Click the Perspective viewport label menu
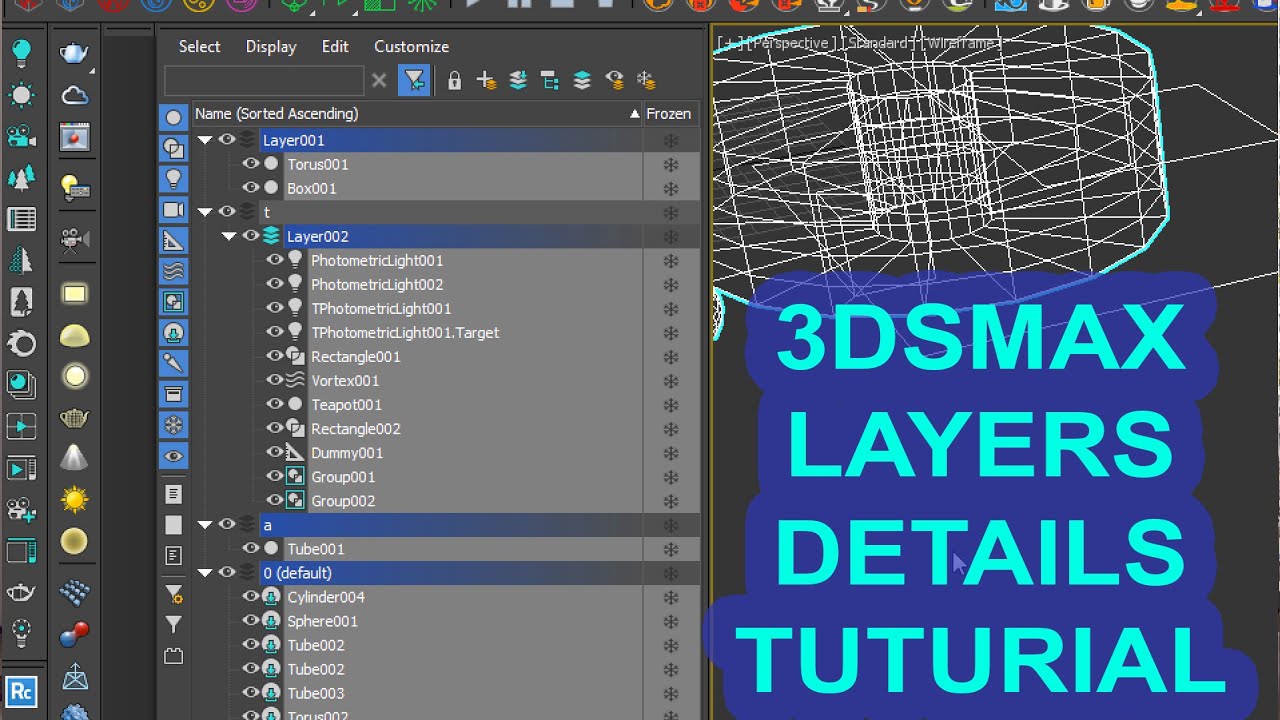The width and height of the screenshot is (1280, 720). pos(790,43)
